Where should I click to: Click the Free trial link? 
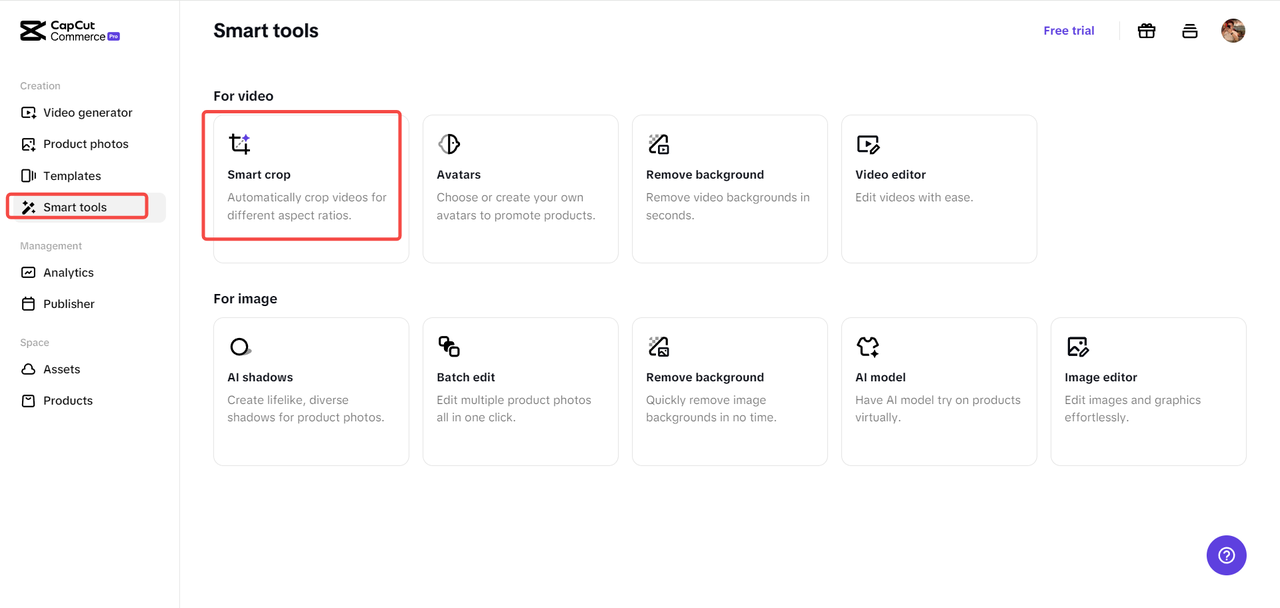click(x=1068, y=31)
